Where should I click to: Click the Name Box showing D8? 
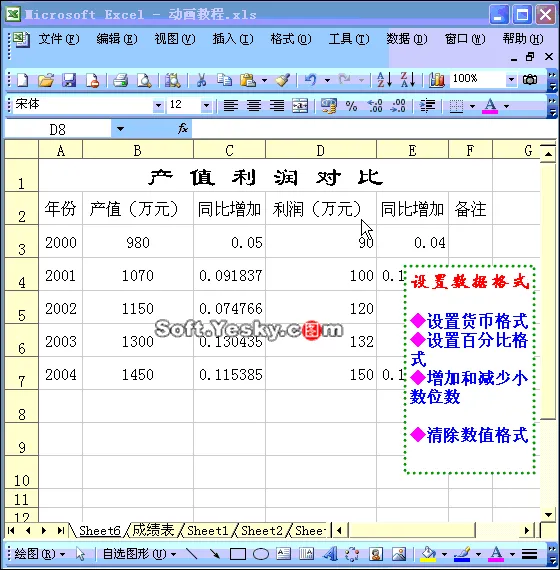58,129
